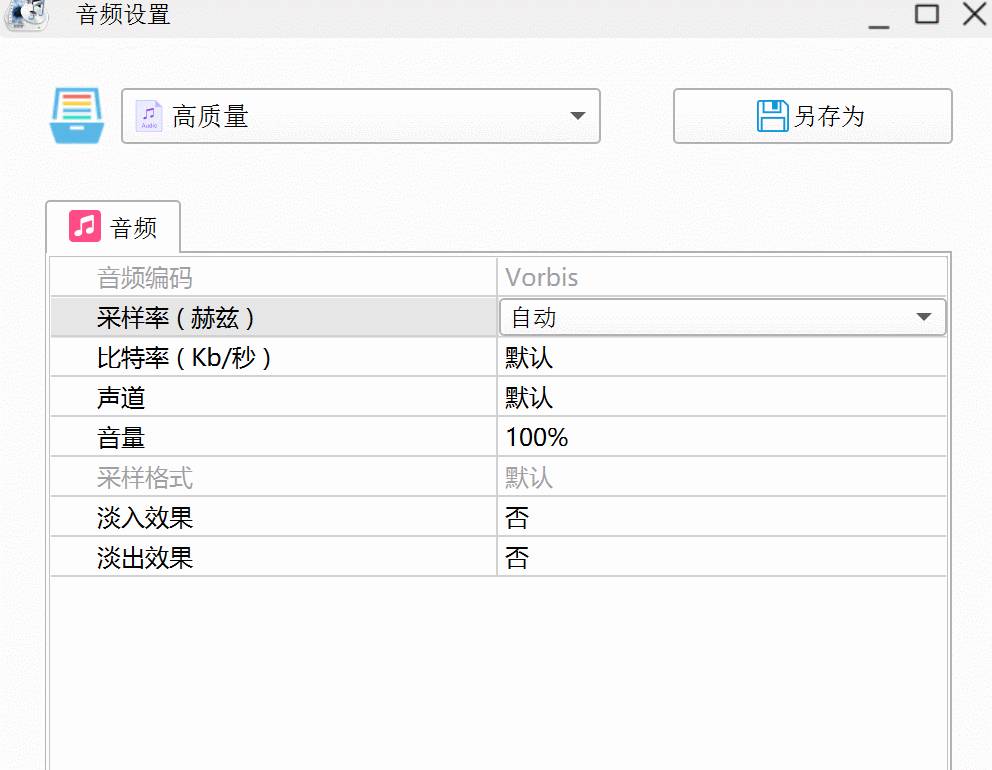
Task: Click the dropdown arrow on the 采样率 row
Action: pos(926,315)
